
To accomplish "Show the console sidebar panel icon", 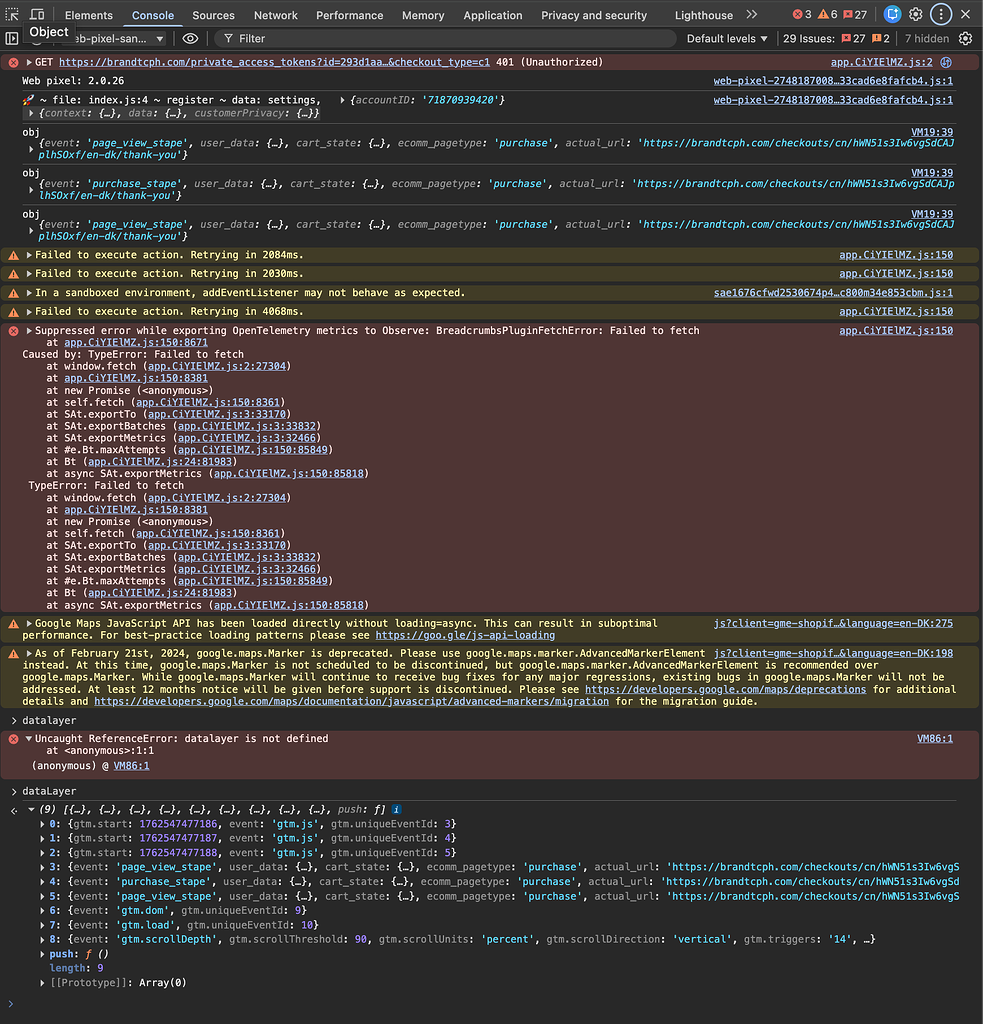I will pyautogui.click(x=12, y=38).
